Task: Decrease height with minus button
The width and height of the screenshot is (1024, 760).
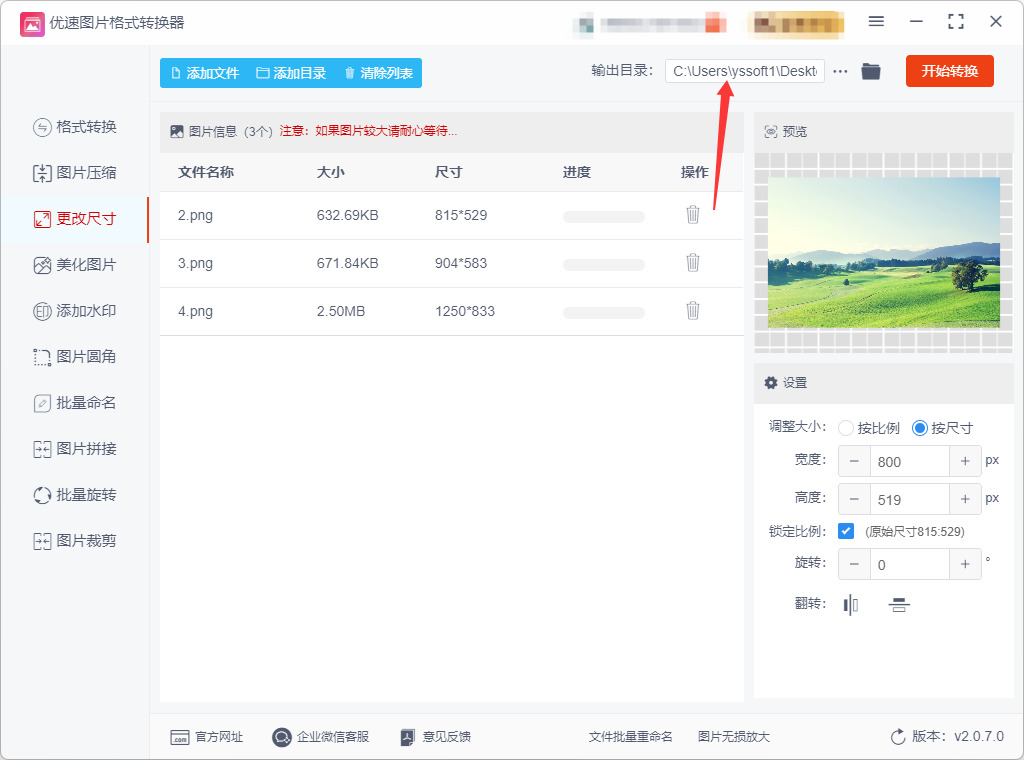Action: click(x=854, y=499)
